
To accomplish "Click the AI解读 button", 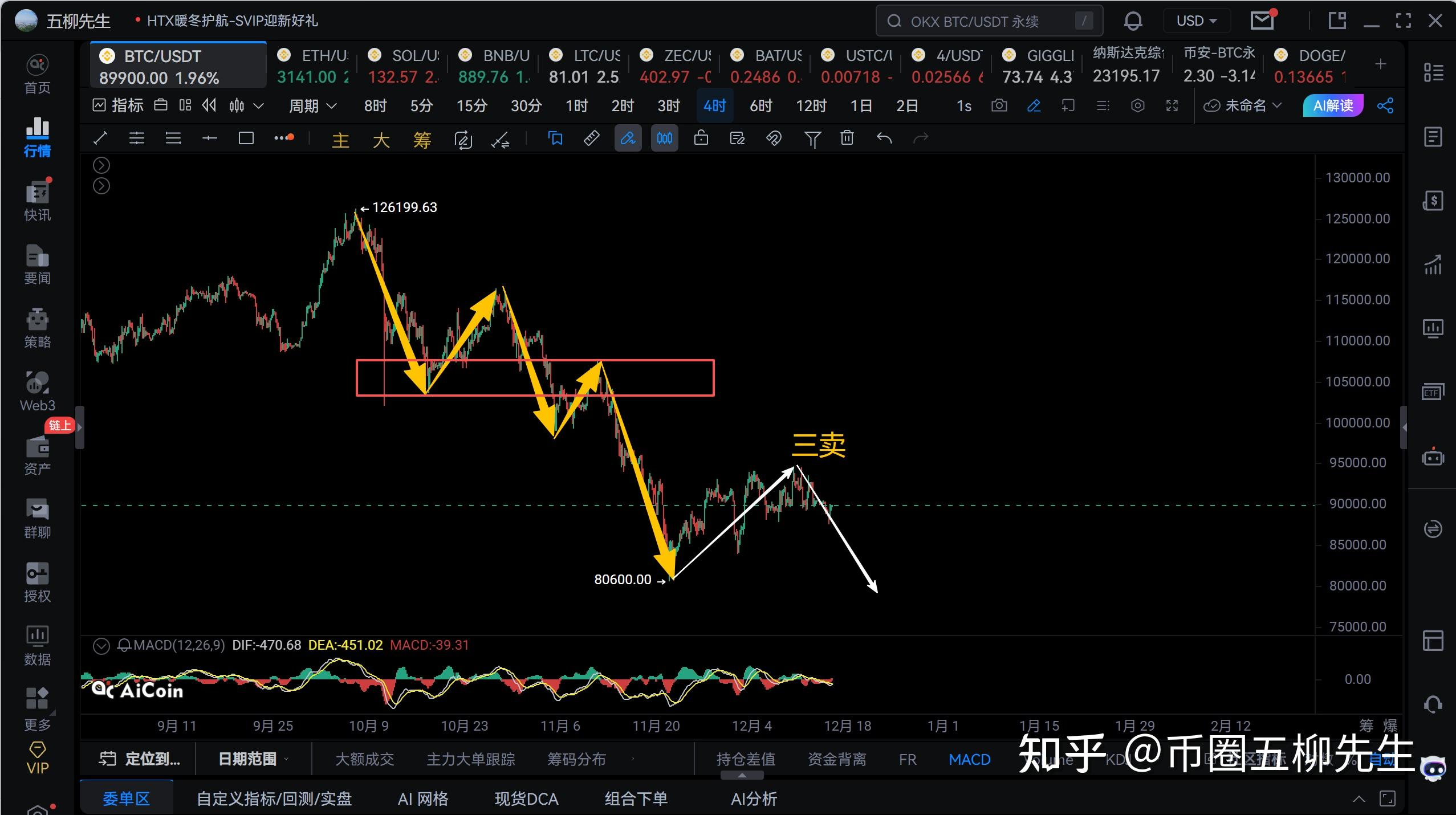I will 1333,106.
